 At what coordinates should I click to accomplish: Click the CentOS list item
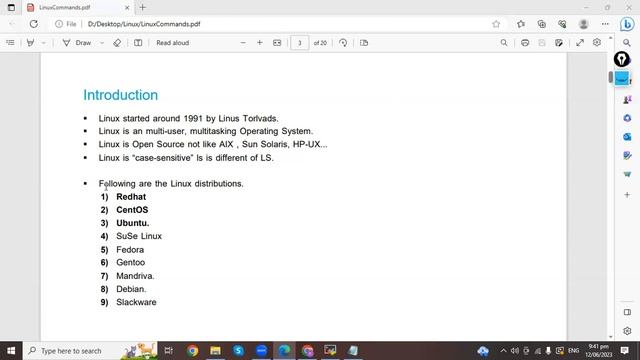[132, 210]
